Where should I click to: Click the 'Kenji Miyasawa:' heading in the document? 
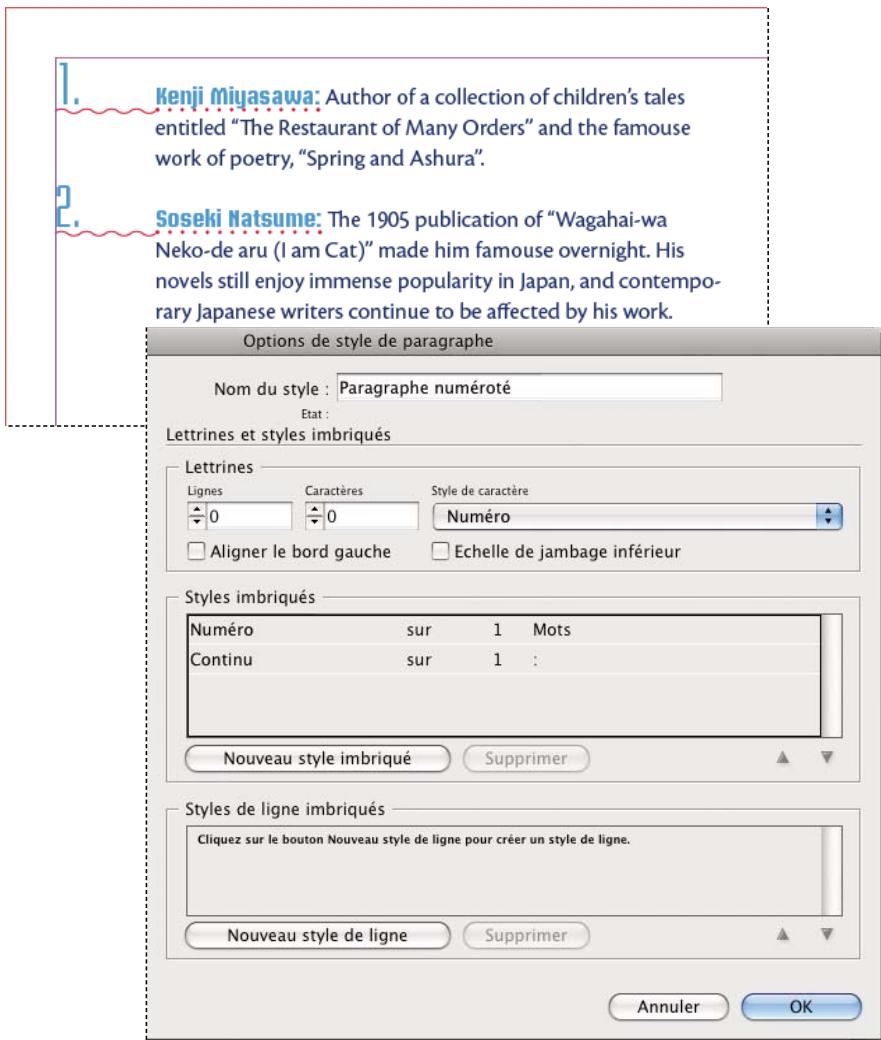[237, 97]
